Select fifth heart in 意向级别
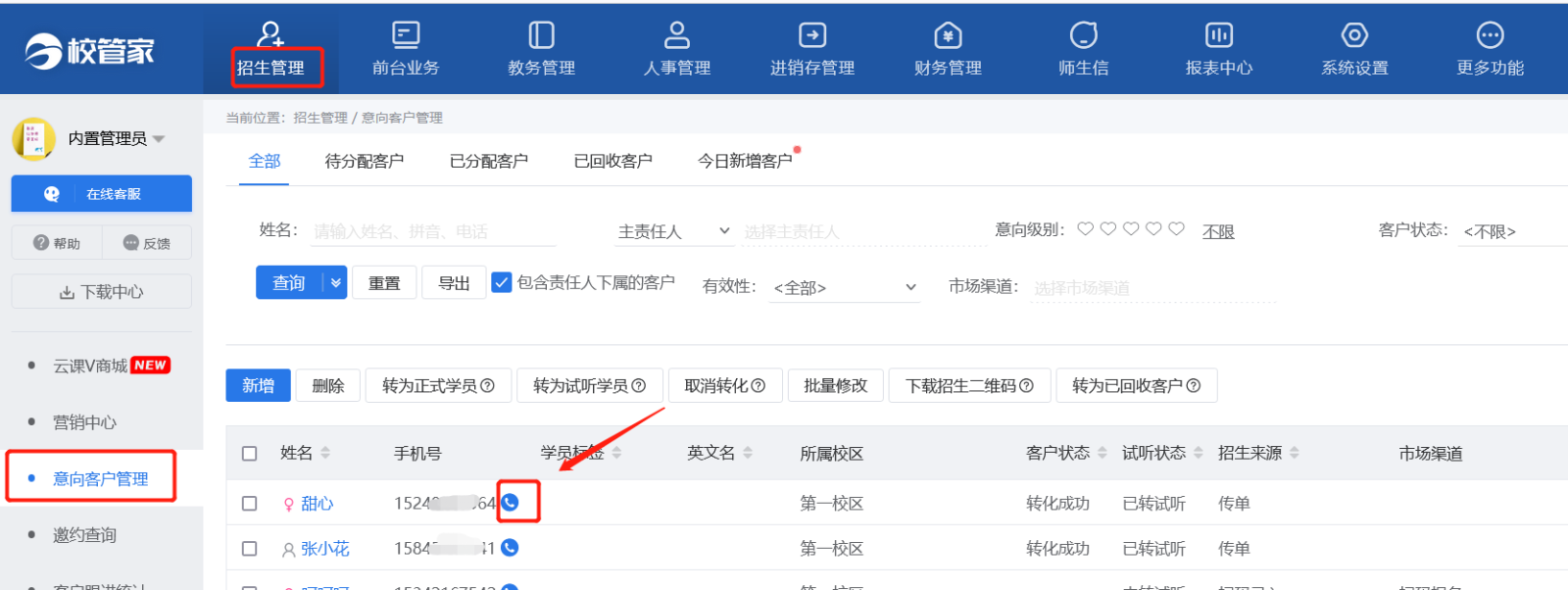The image size is (1568, 590). (x=1176, y=229)
